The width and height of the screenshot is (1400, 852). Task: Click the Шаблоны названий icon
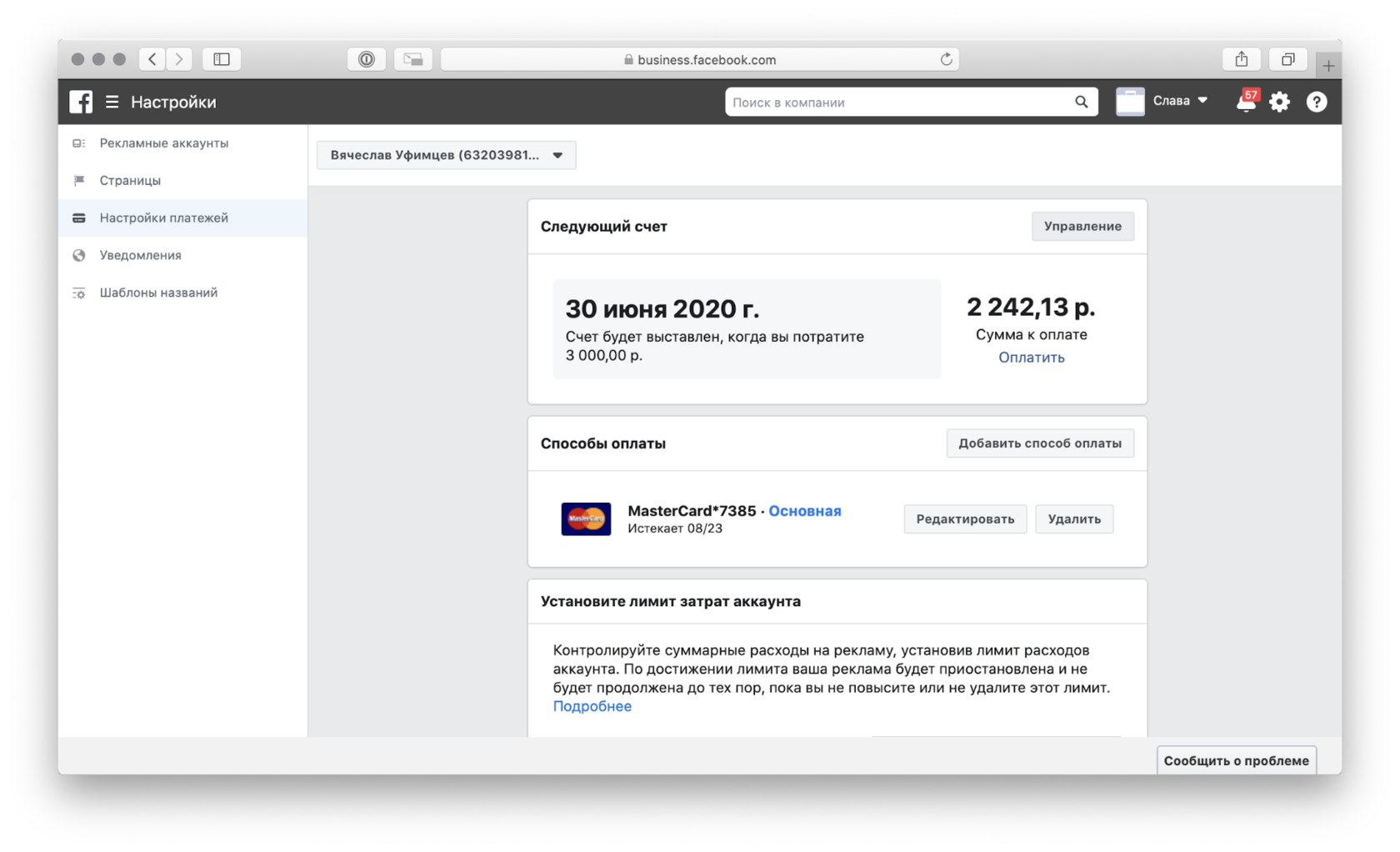tap(79, 293)
